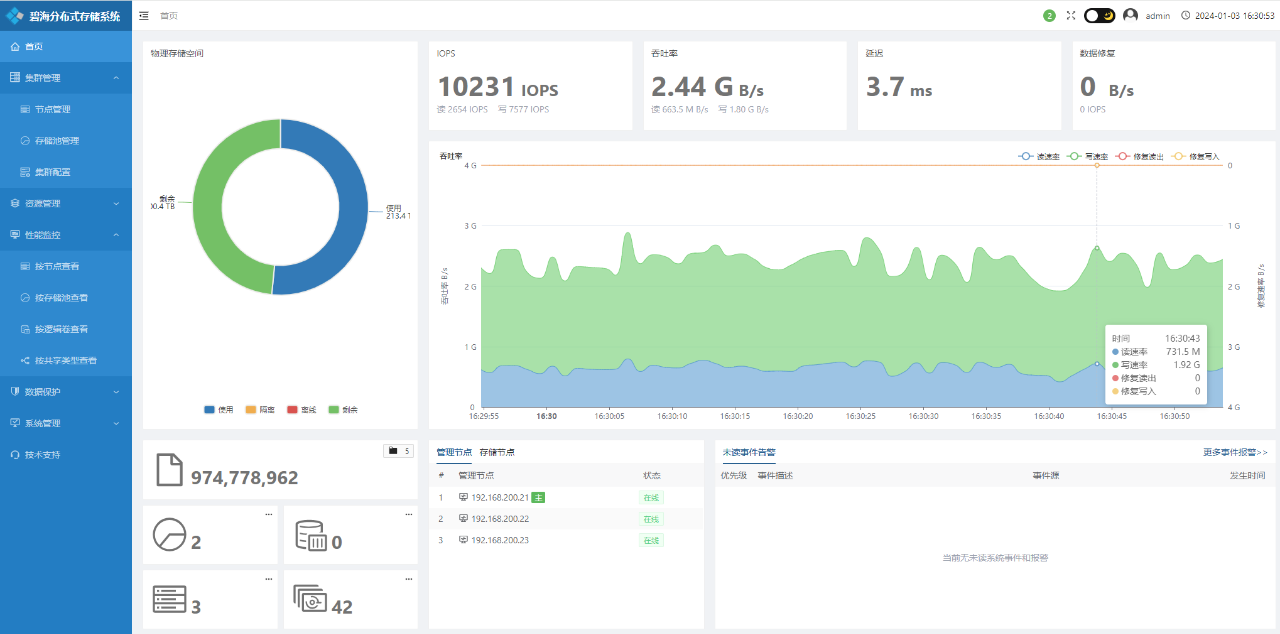Click the database icon beside 0

pos(311,535)
